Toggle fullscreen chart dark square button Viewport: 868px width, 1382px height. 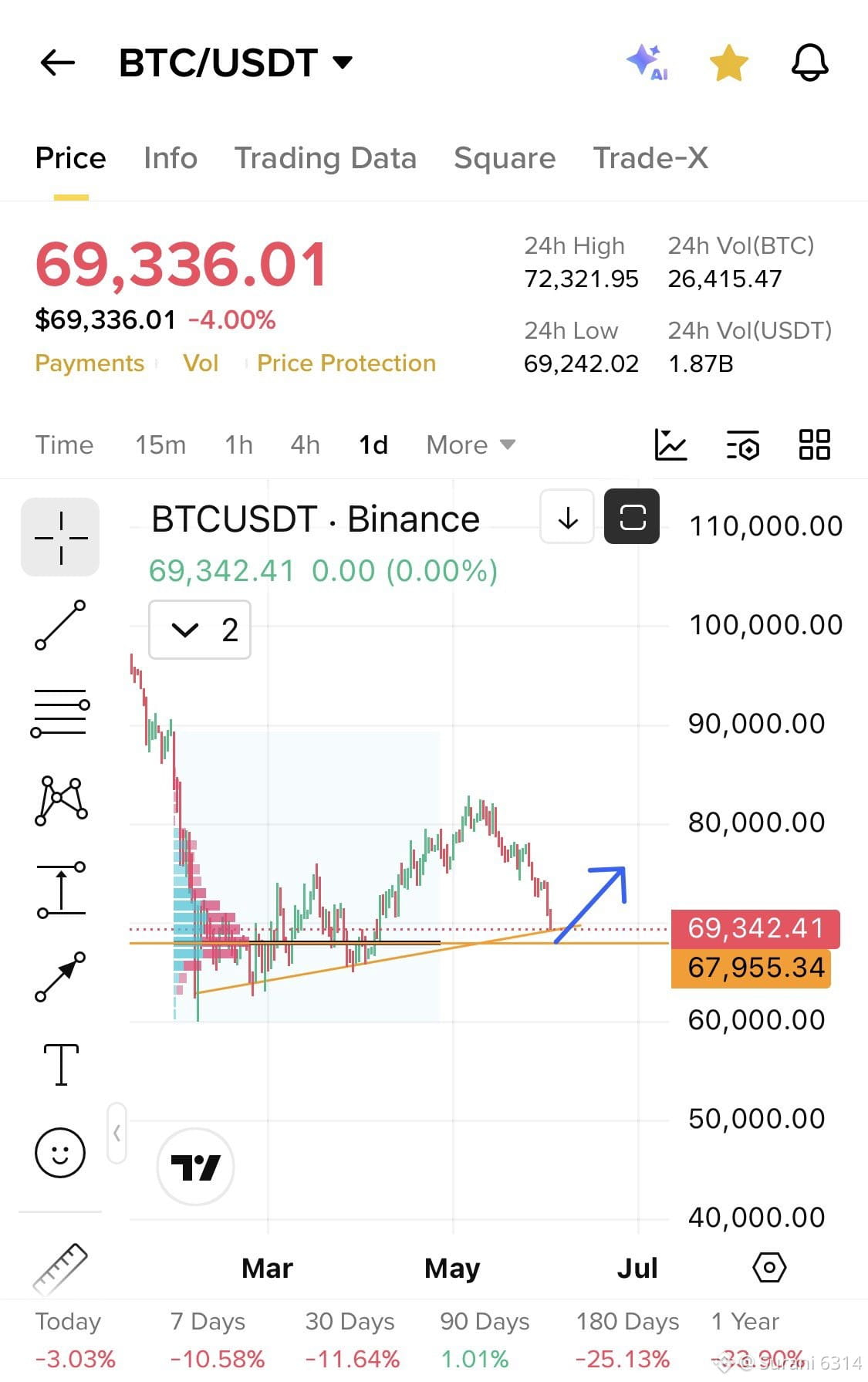632,516
